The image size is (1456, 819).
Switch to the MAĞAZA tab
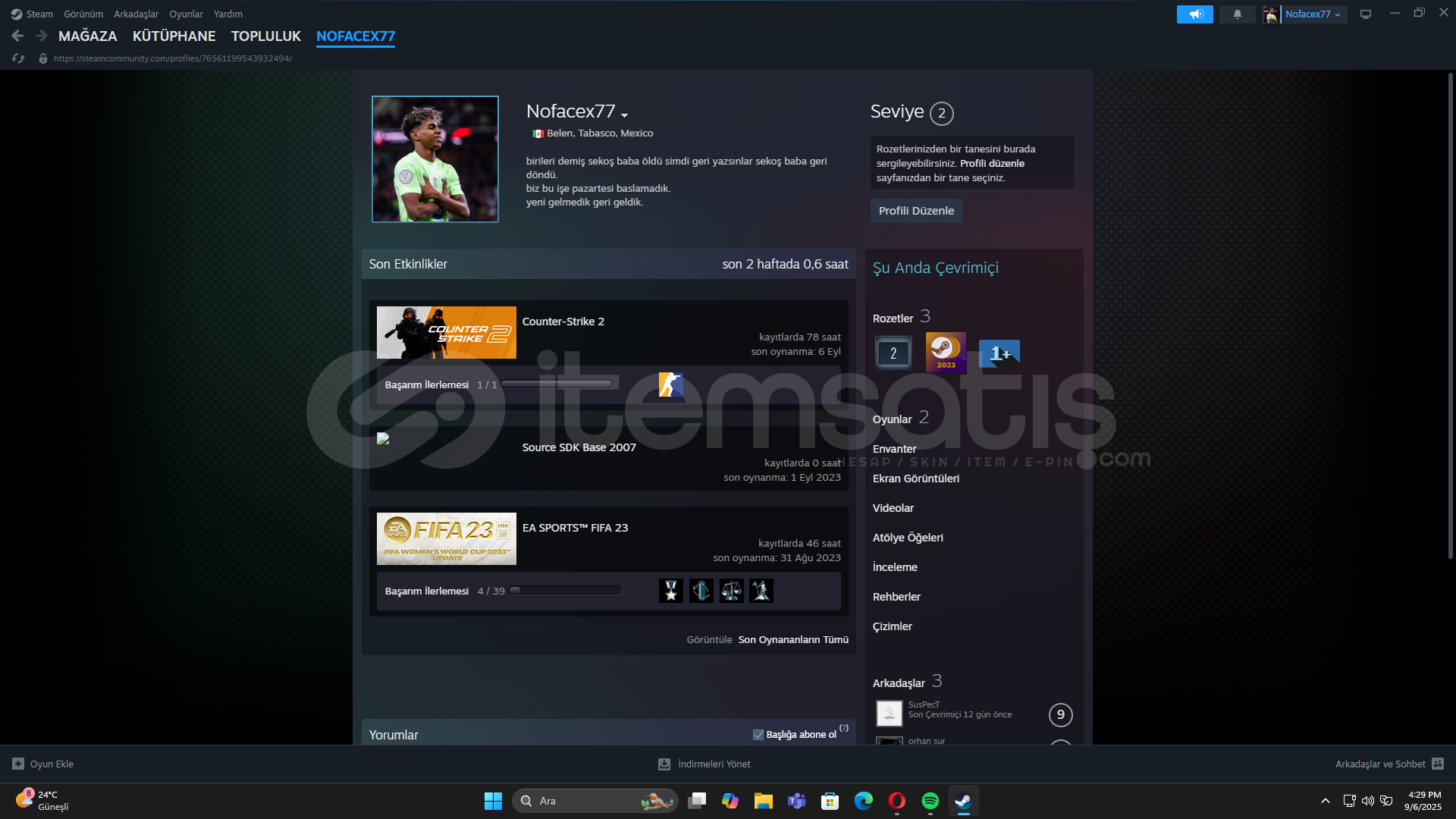click(x=88, y=36)
